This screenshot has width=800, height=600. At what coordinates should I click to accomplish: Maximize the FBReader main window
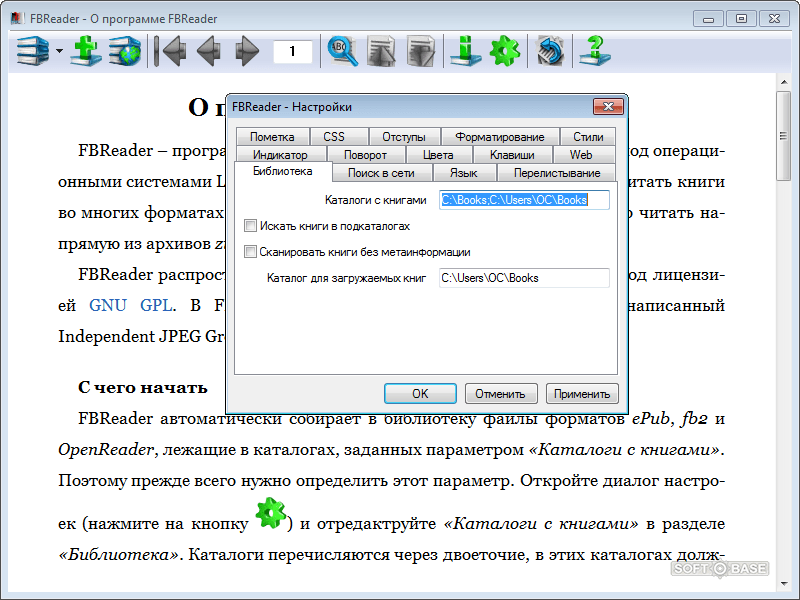tap(741, 19)
